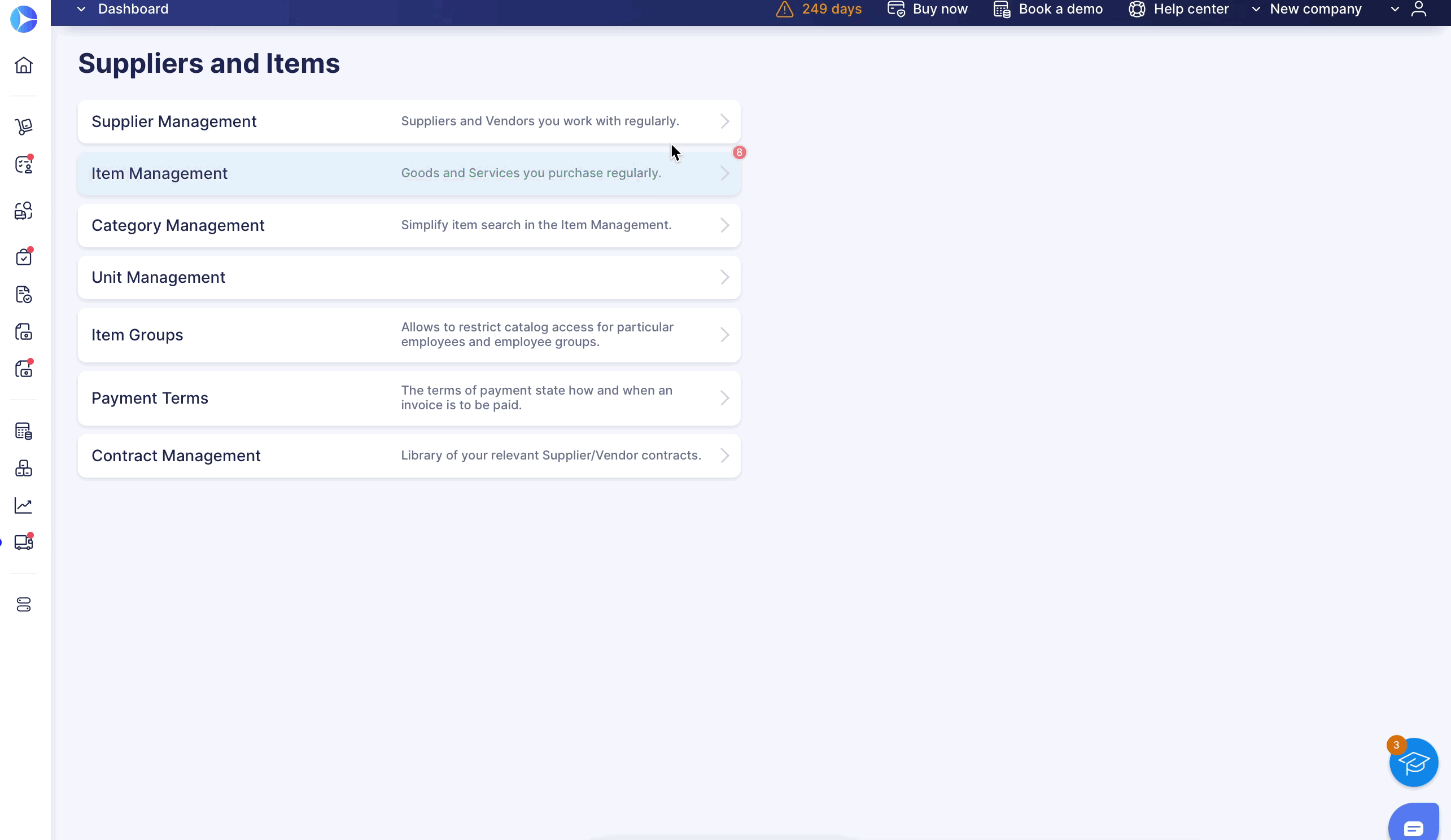1451x840 pixels.
Task: Click the user profile icon
Action: click(1419, 9)
